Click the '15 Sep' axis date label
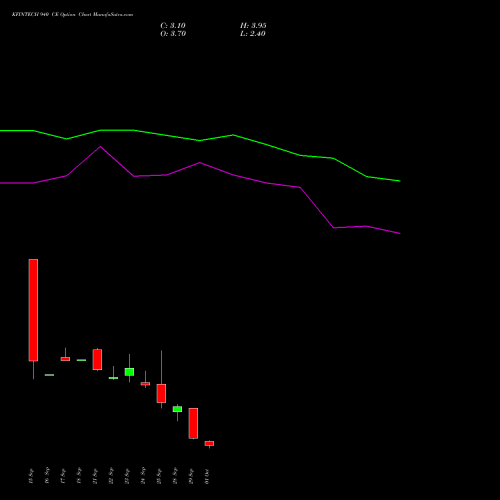The height and width of the screenshot is (500, 500). (31, 476)
